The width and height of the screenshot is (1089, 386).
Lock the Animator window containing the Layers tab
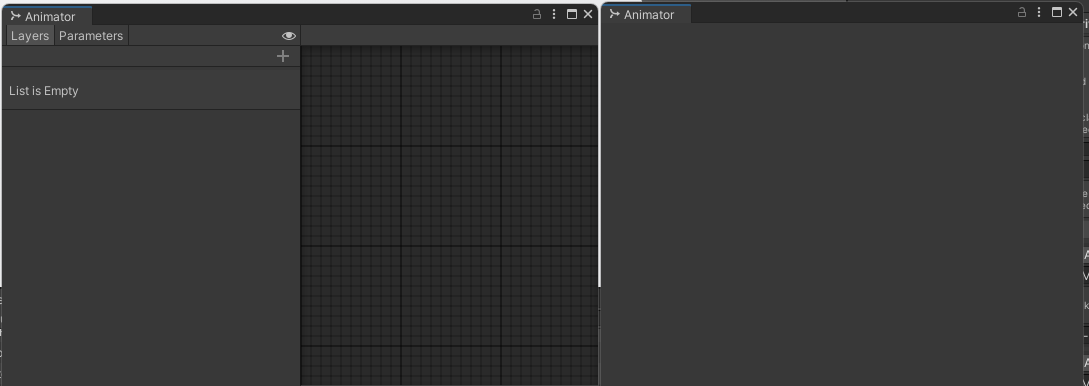click(537, 14)
